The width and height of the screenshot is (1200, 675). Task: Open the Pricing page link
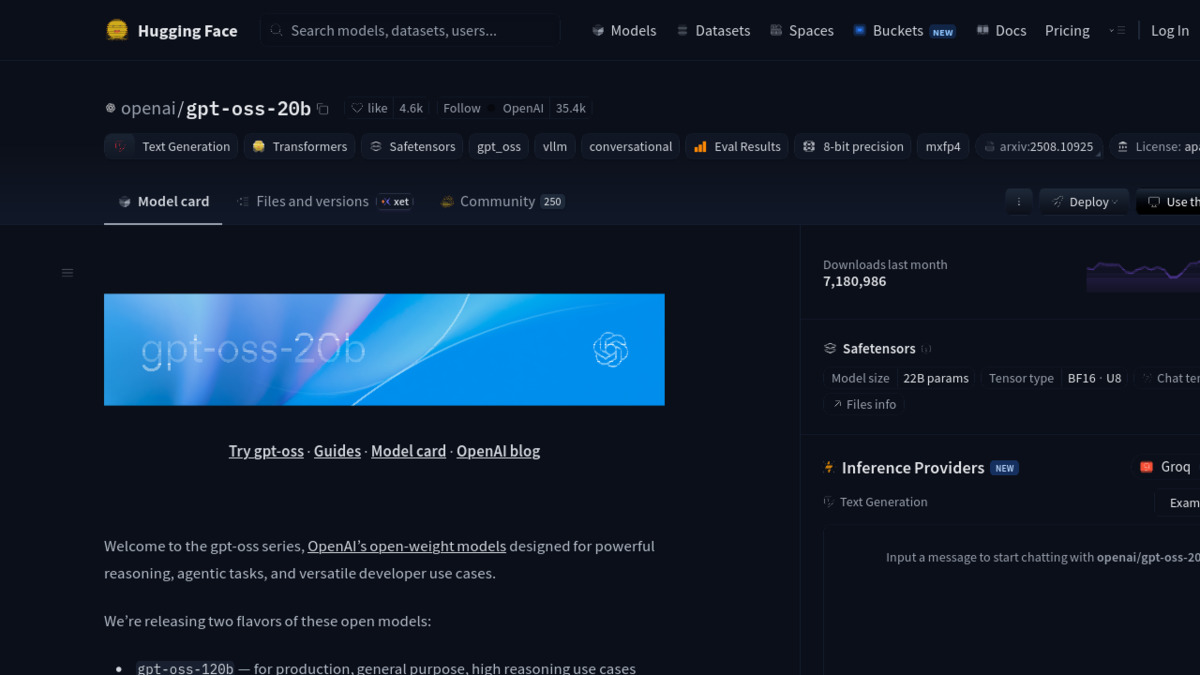pos(1067,31)
